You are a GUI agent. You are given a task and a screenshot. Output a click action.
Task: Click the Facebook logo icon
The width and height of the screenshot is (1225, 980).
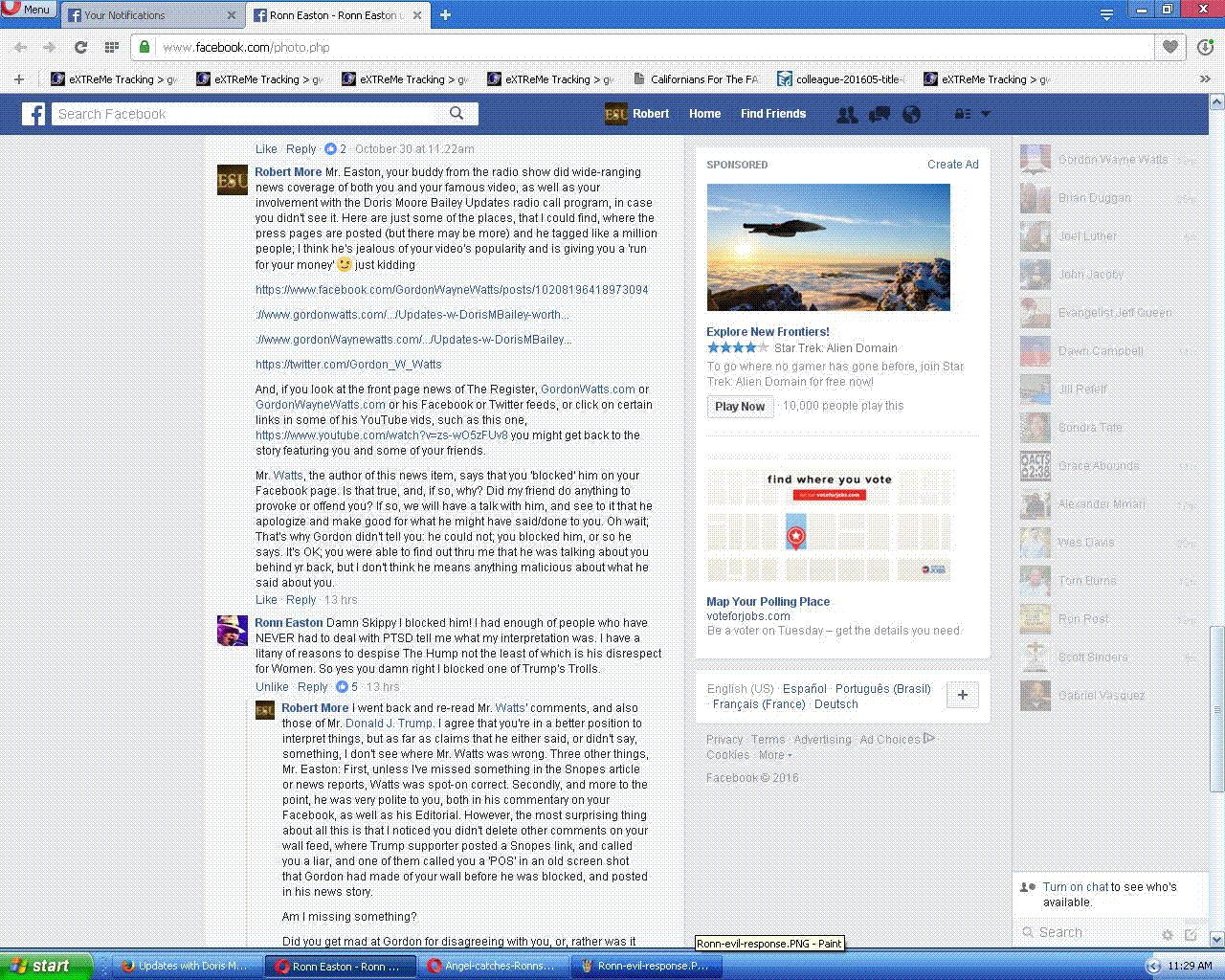(33, 114)
